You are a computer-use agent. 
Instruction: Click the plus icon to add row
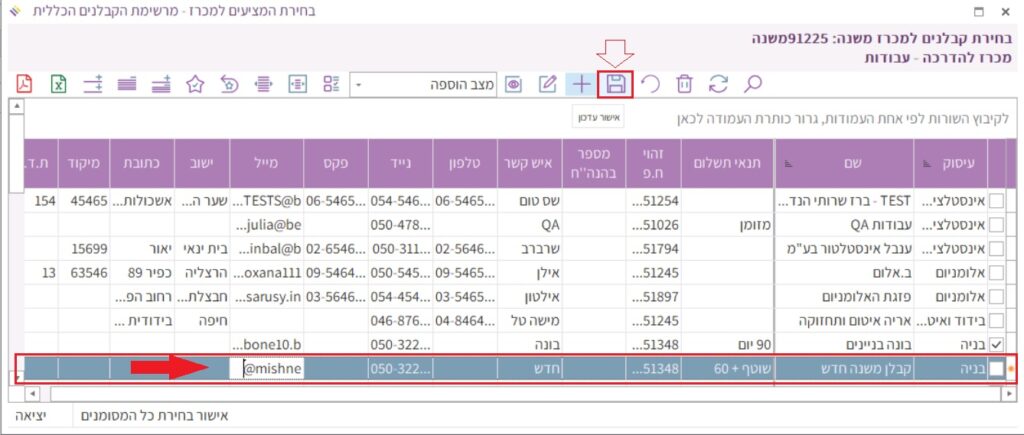581,84
